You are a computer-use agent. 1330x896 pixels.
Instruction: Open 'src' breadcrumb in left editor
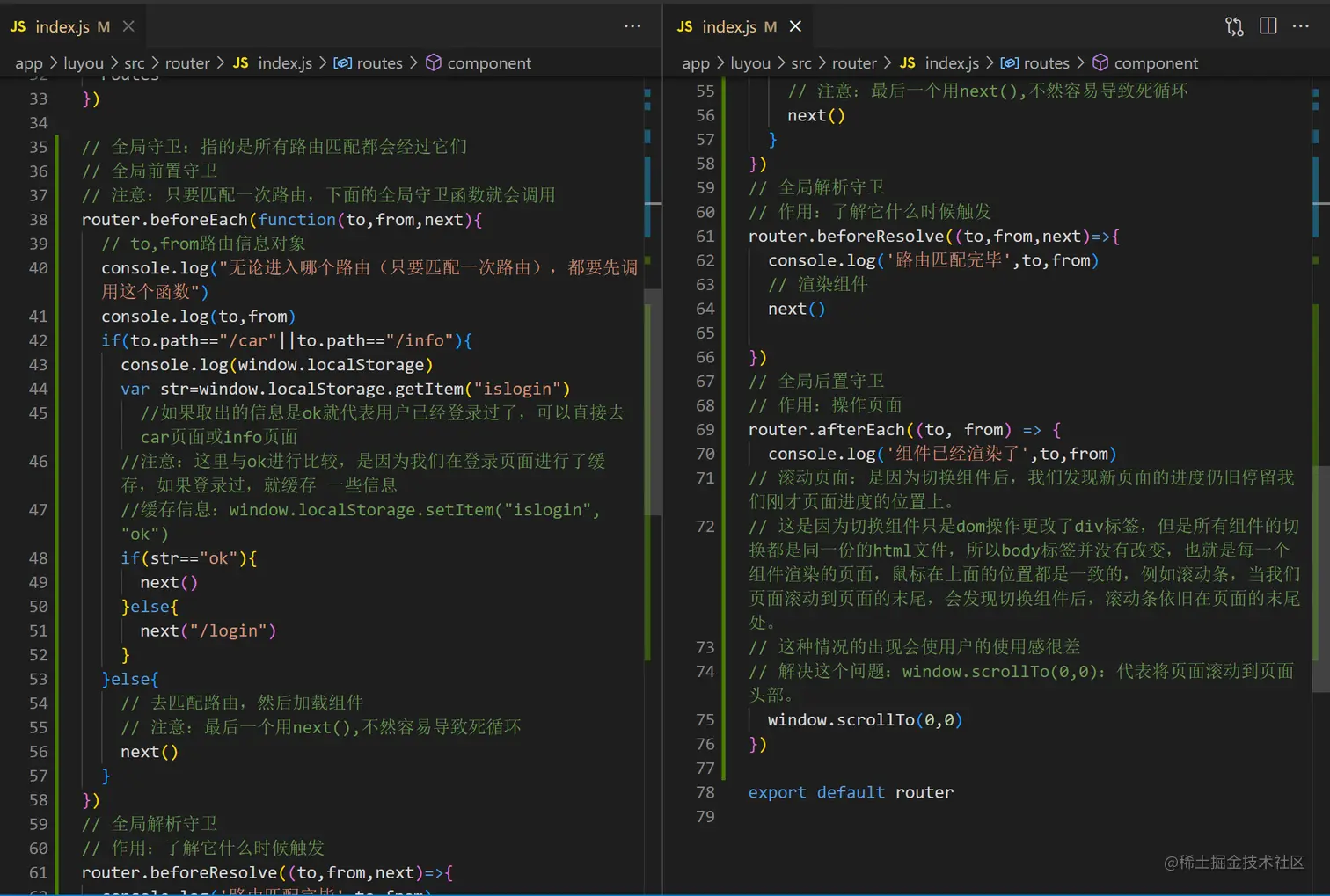click(135, 63)
